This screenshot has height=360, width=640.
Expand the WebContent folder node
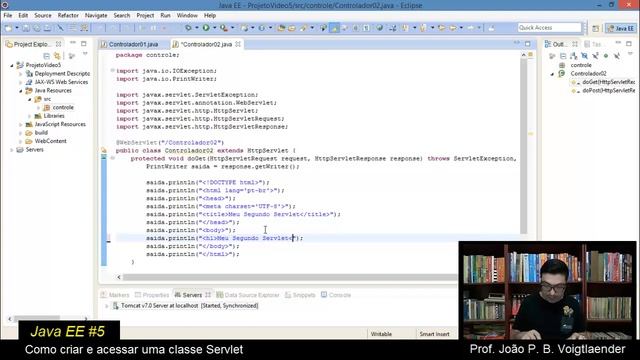pyautogui.click(x=20, y=141)
